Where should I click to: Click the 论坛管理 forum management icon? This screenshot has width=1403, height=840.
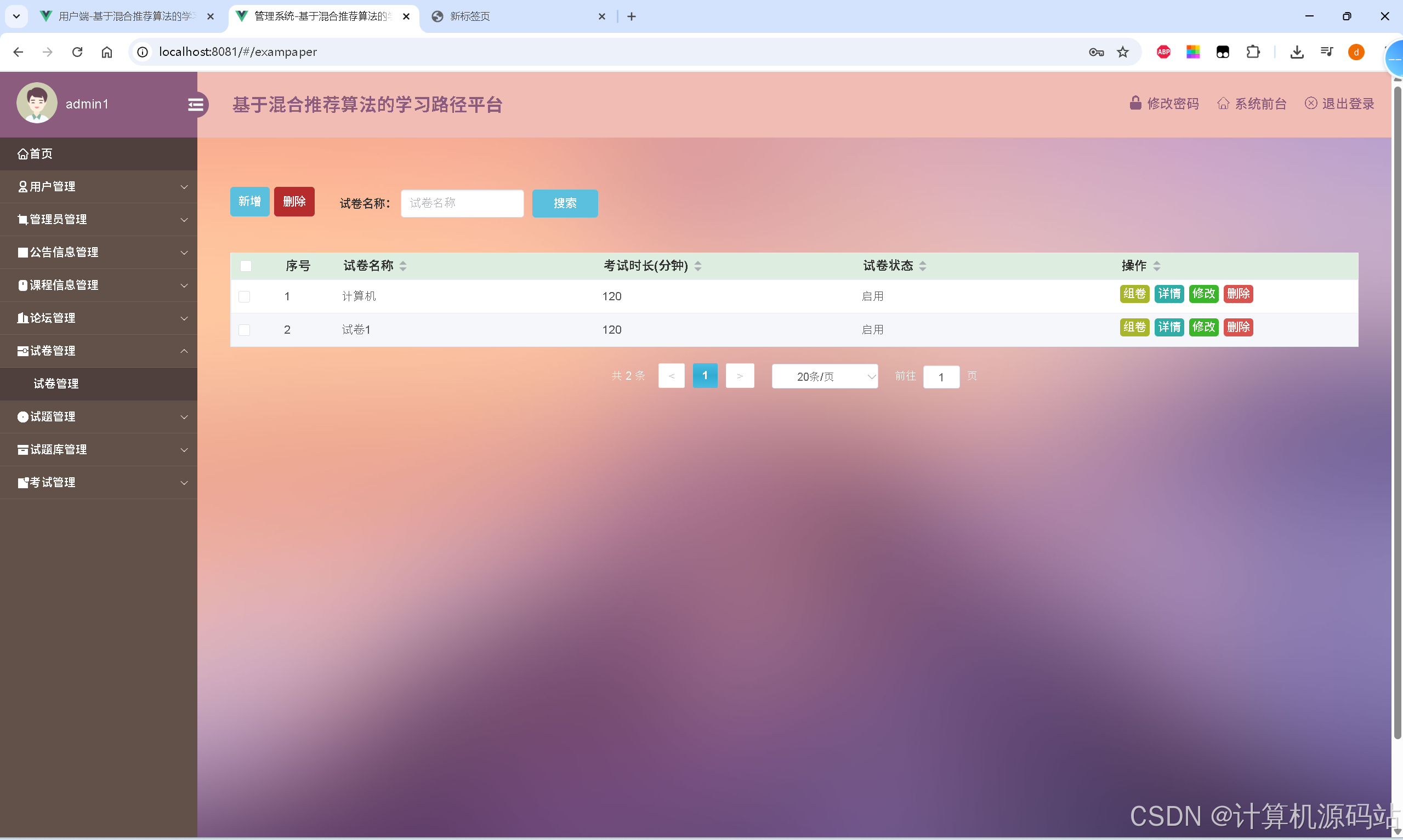click(x=22, y=318)
